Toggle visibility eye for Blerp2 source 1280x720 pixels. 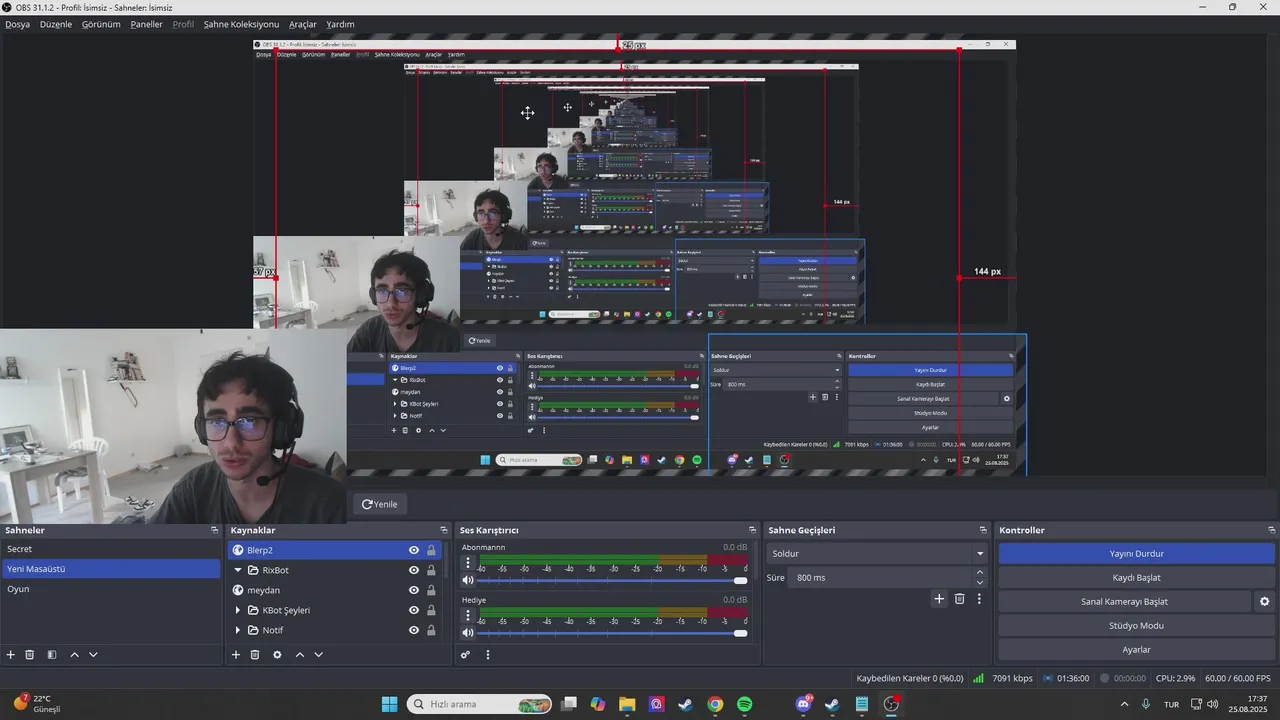click(414, 550)
